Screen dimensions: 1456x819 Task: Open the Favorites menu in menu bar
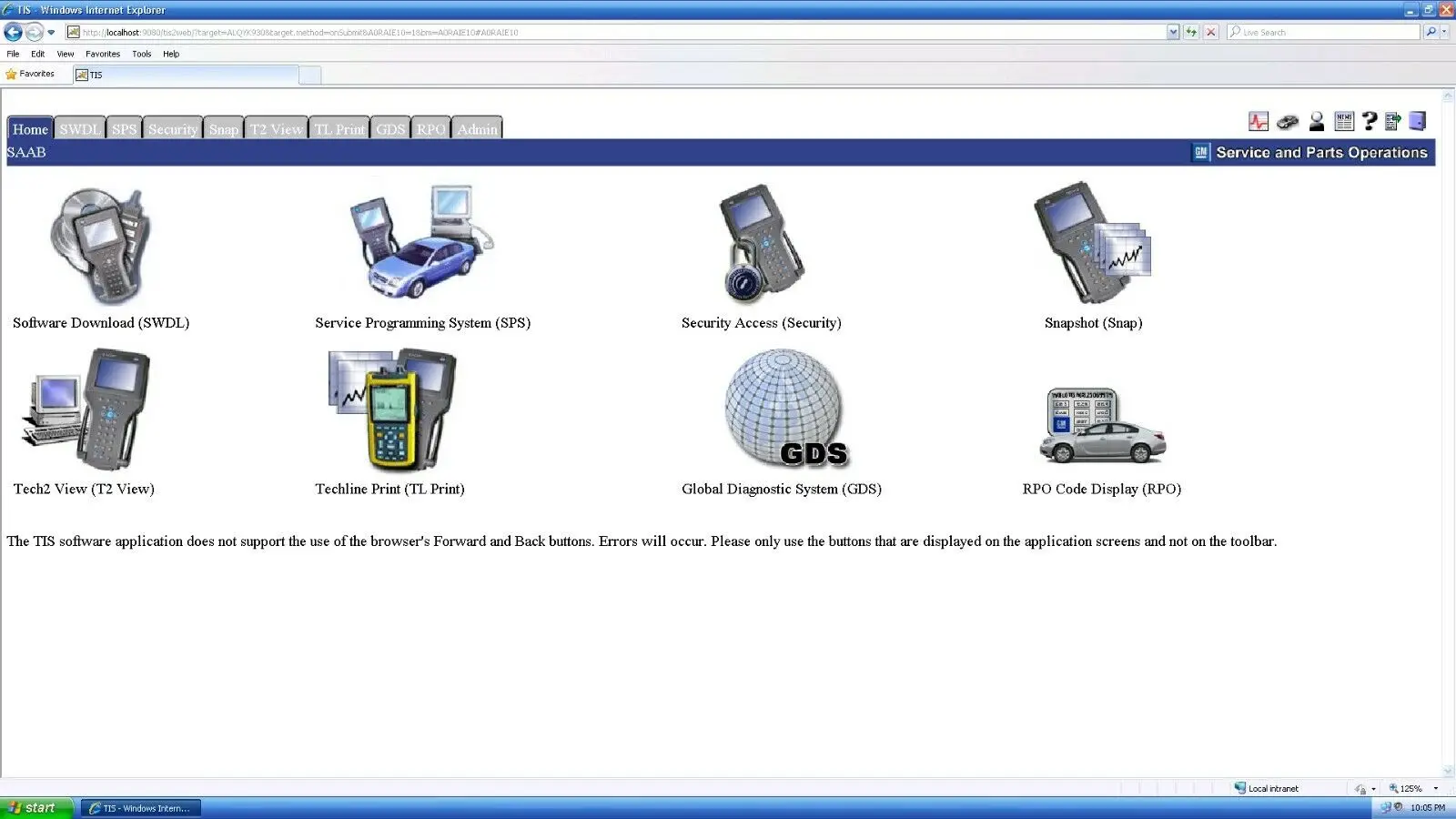tap(103, 54)
